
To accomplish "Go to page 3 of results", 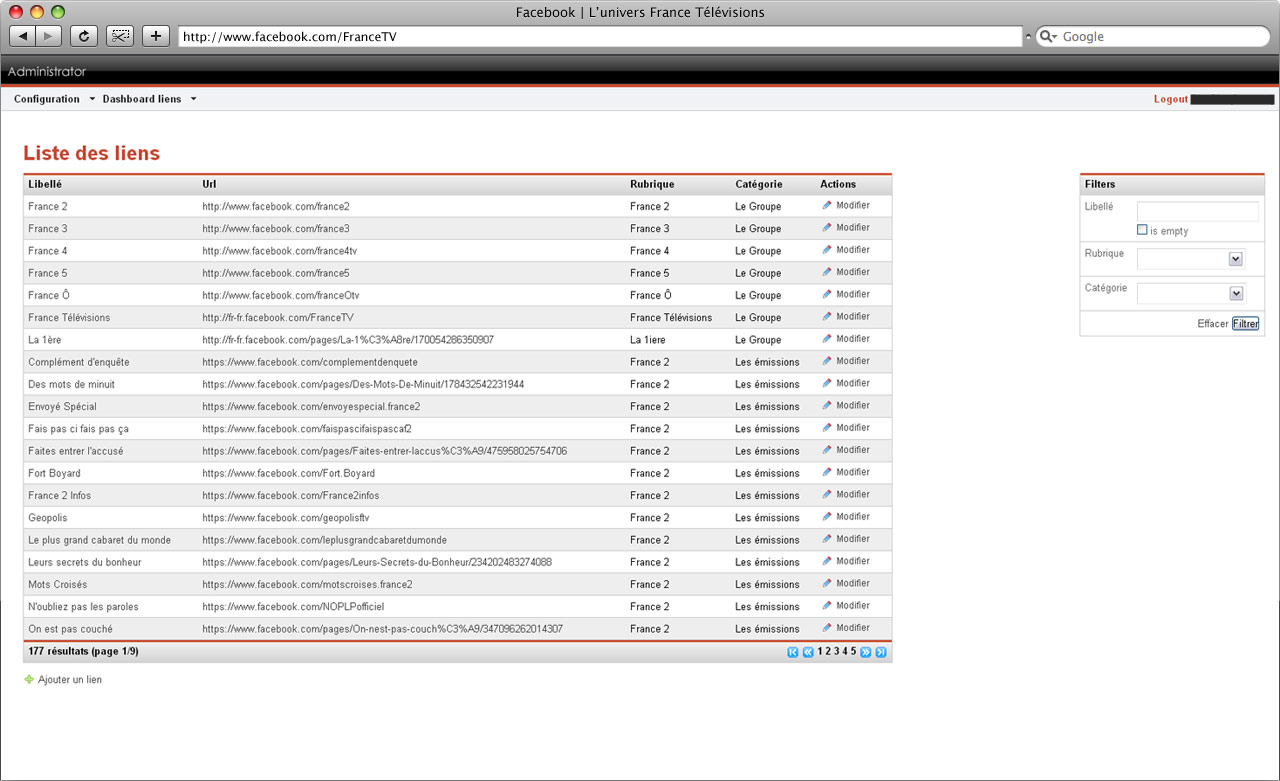I will click(837, 651).
